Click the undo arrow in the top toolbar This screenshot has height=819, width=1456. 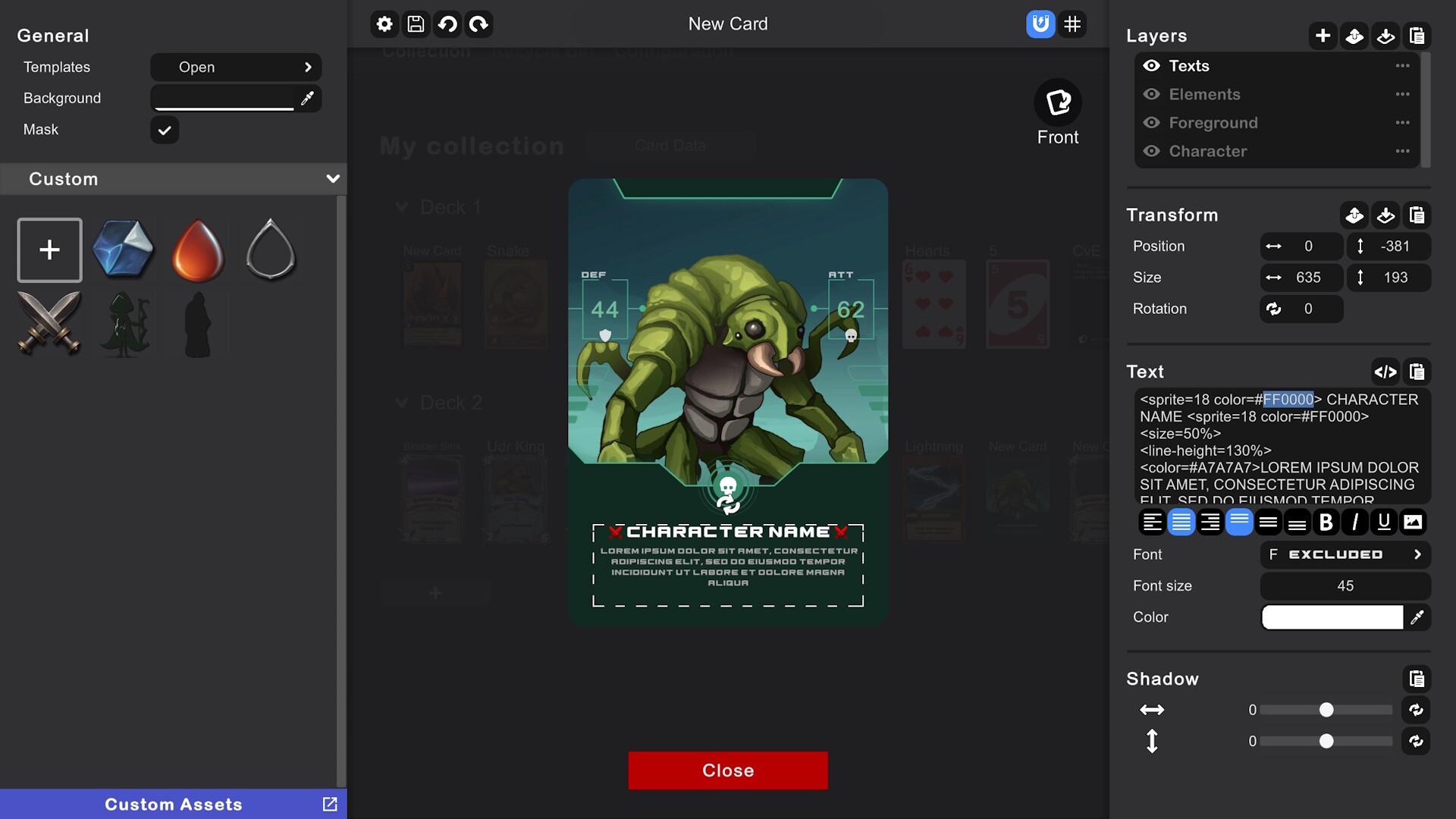[x=447, y=24]
